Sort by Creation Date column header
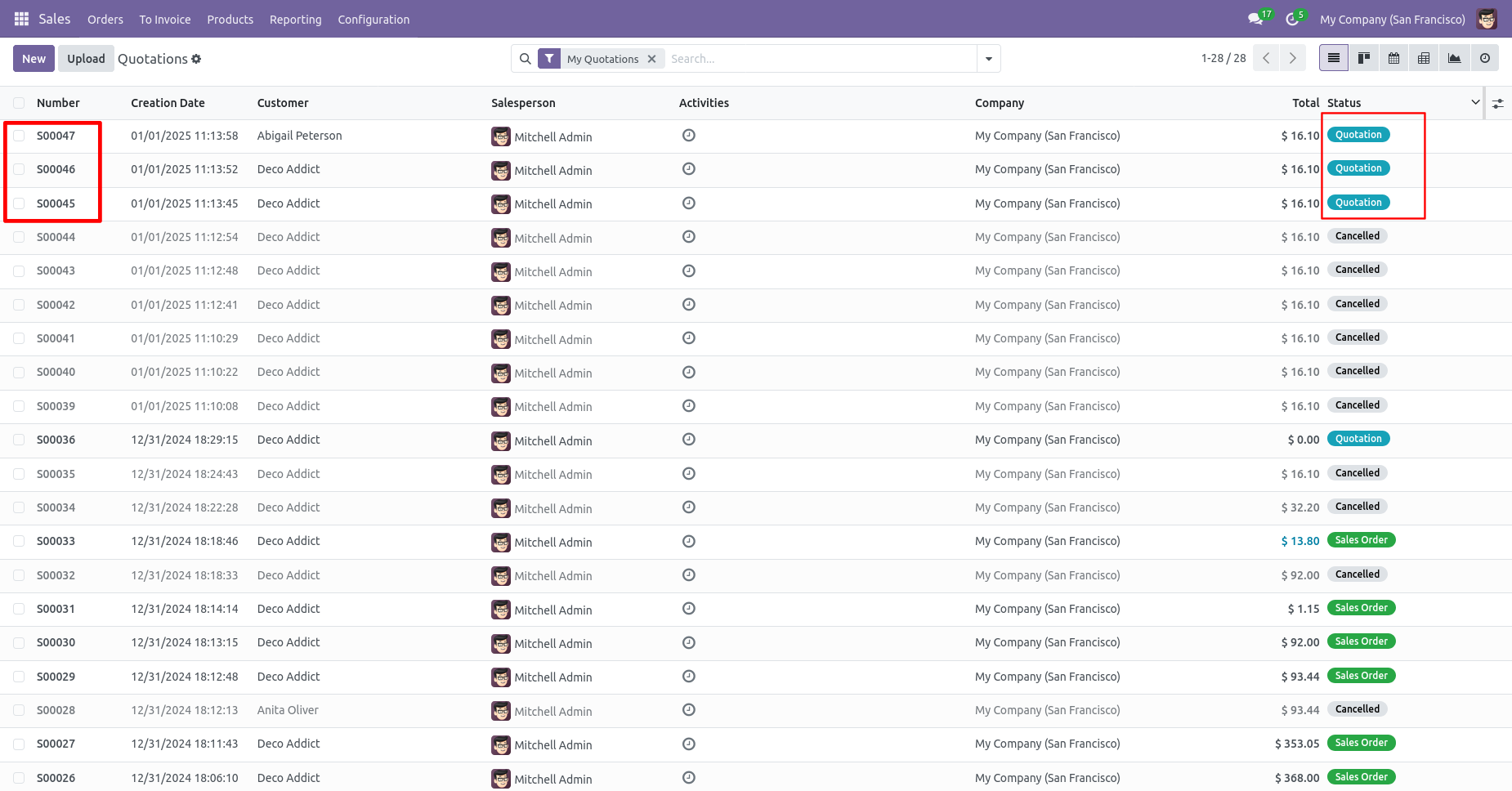The height and width of the screenshot is (791, 1512). pyautogui.click(x=168, y=103)
